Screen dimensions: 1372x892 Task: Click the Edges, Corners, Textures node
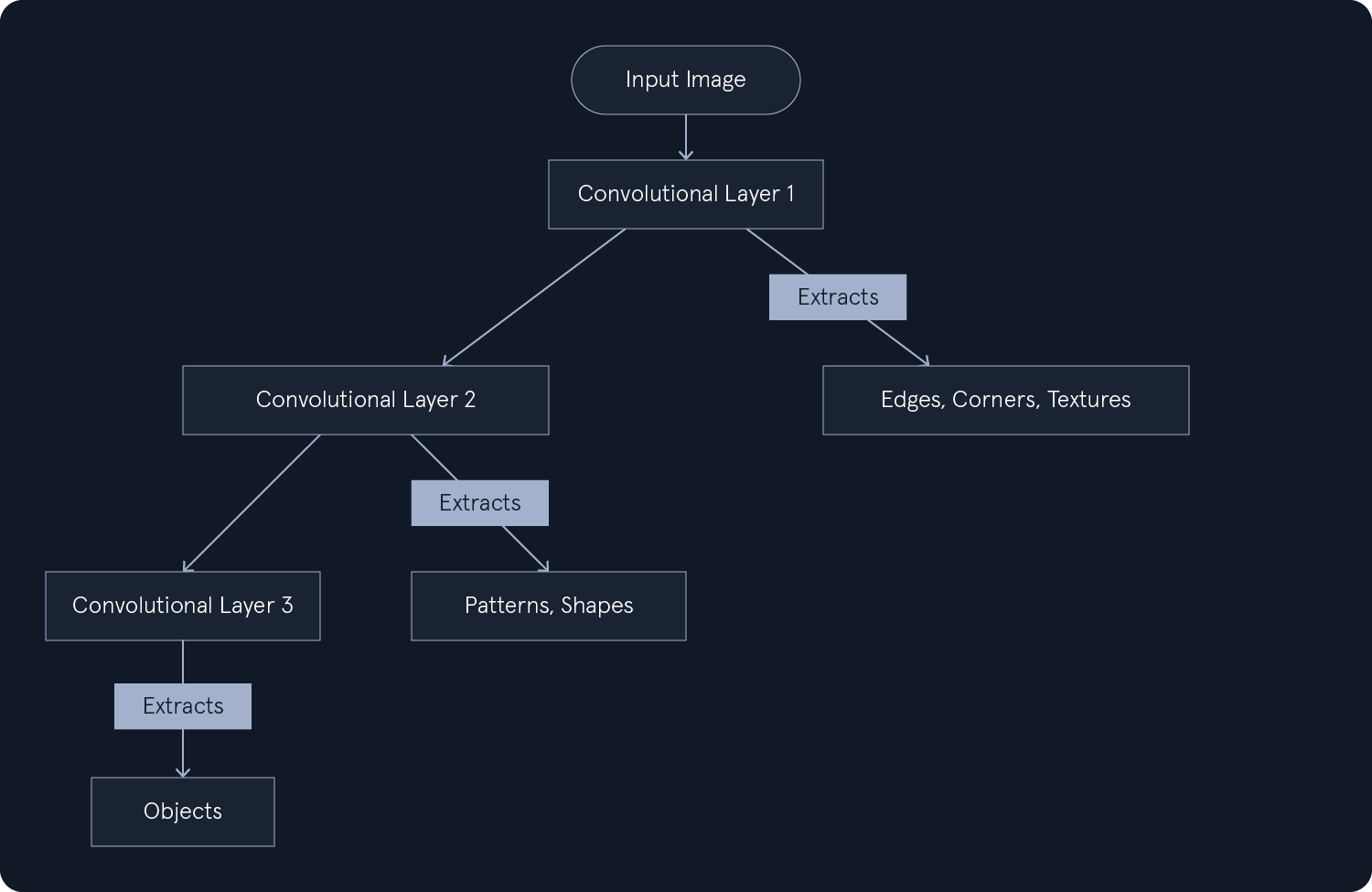click(1005, 400)
